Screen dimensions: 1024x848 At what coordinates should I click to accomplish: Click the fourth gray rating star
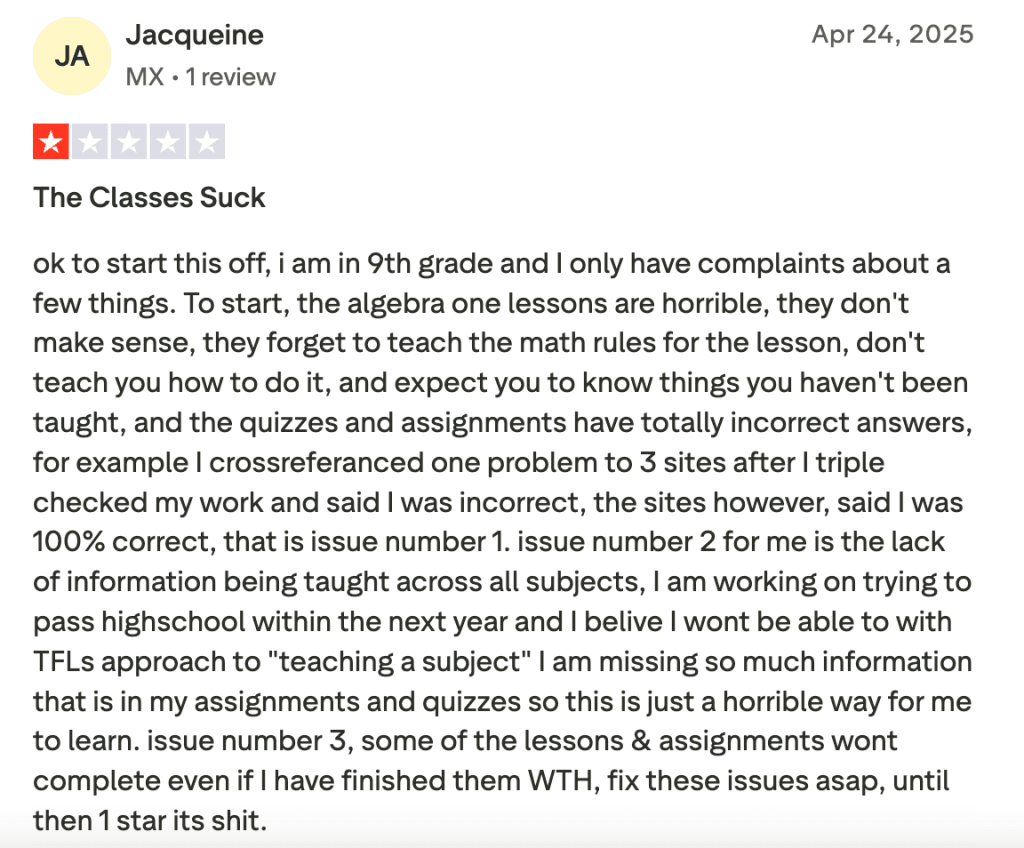point(167,143)
